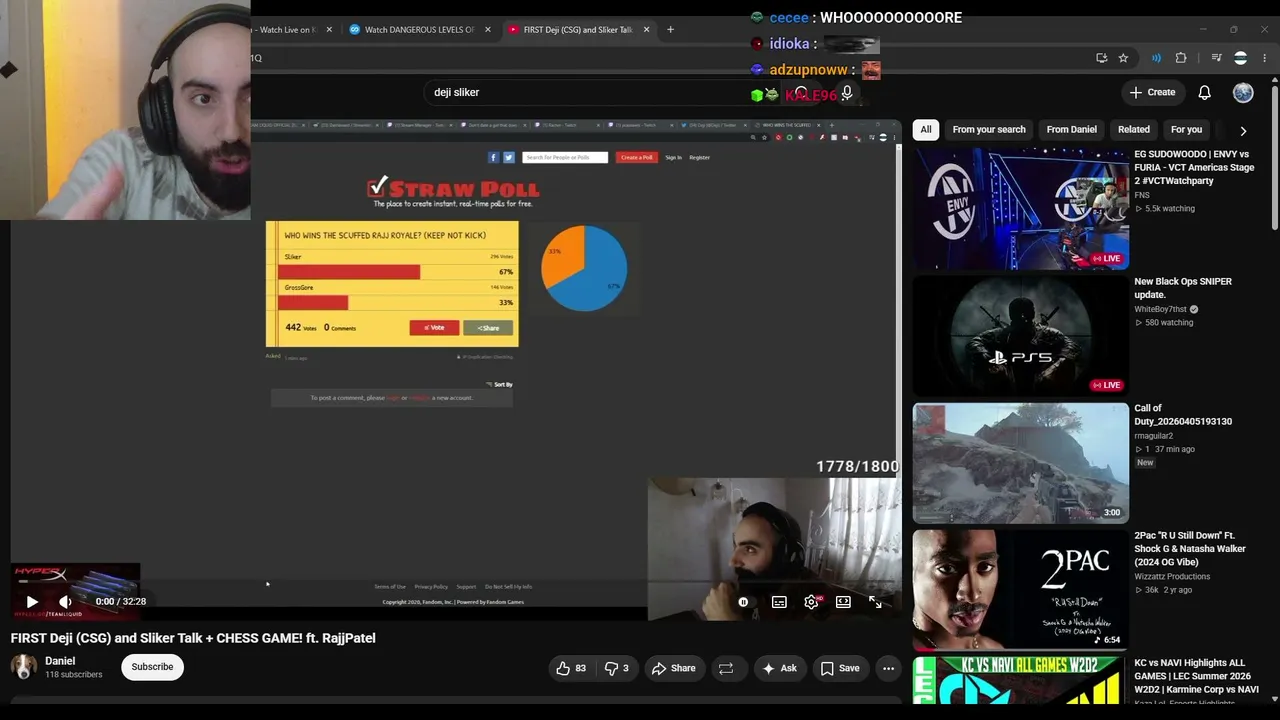The image size is (1280, 720).
Task: Open browser media control icon
Action: (1216, 58)
